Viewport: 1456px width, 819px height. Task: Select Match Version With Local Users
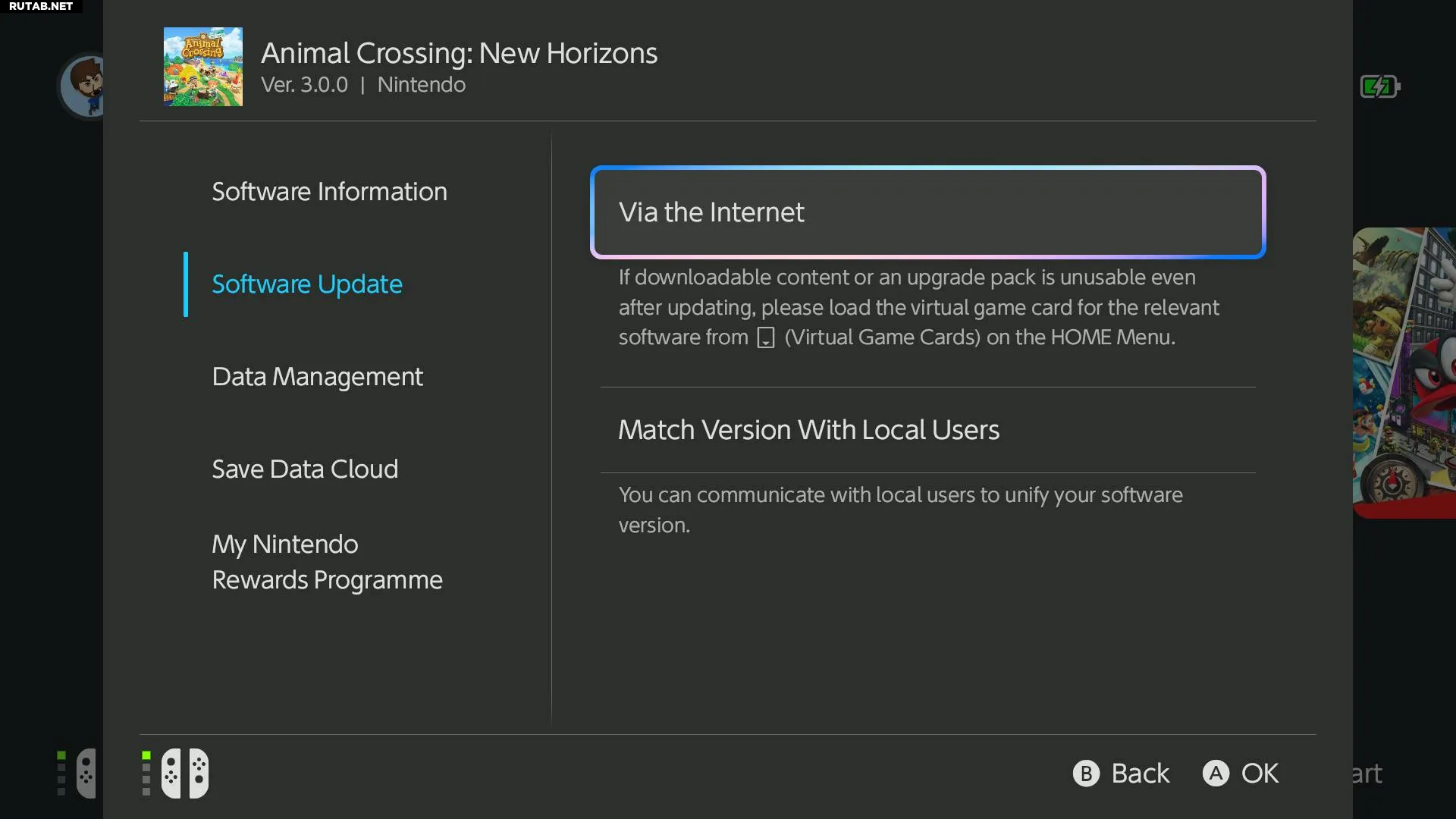pyautogui.click(x=808, y=430)
